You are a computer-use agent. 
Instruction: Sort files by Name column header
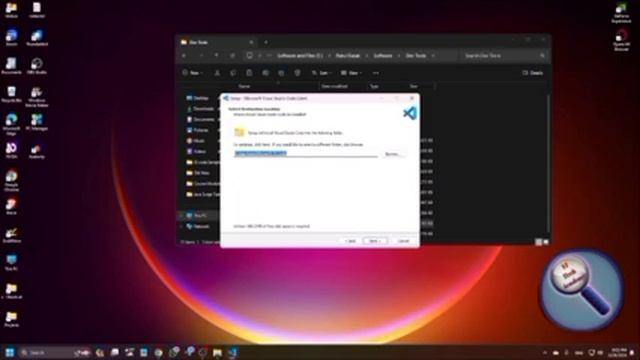pos(244,86)
